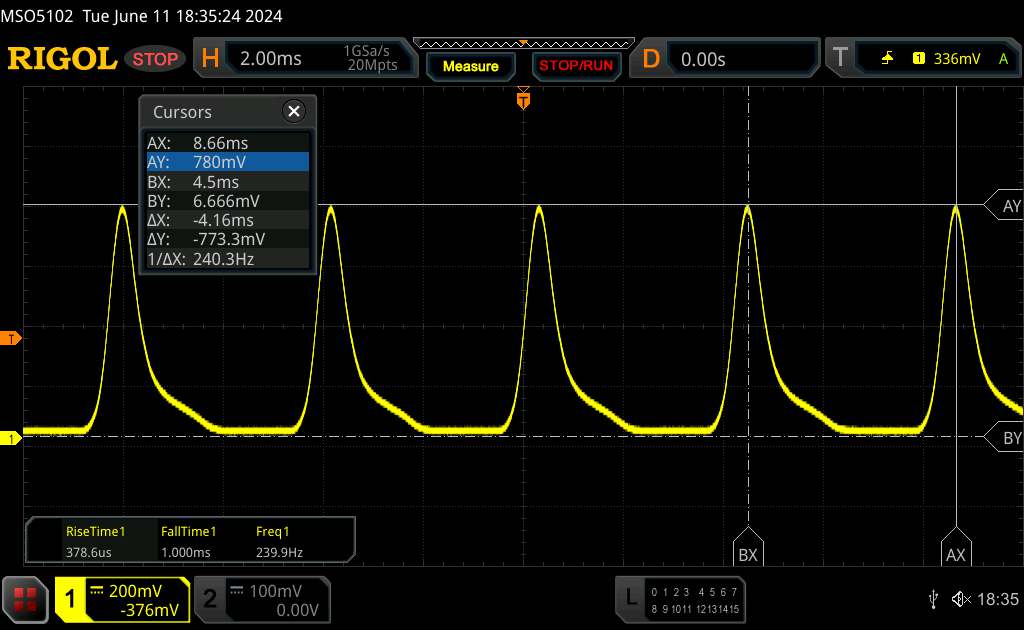Close the Cursors panel

[x=294, y=112]
